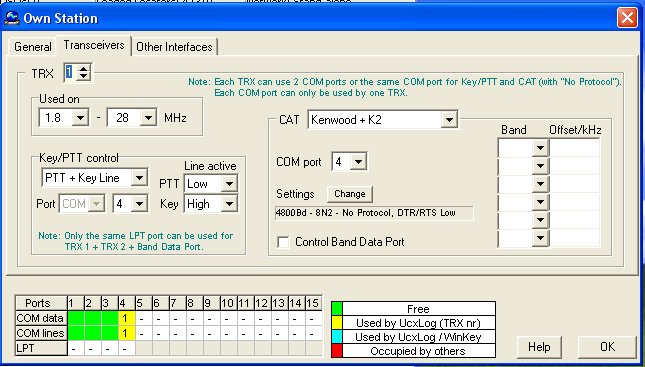Click green COM data cell for port 1
Screen dimensions: 645x367
tap(76, 318)
